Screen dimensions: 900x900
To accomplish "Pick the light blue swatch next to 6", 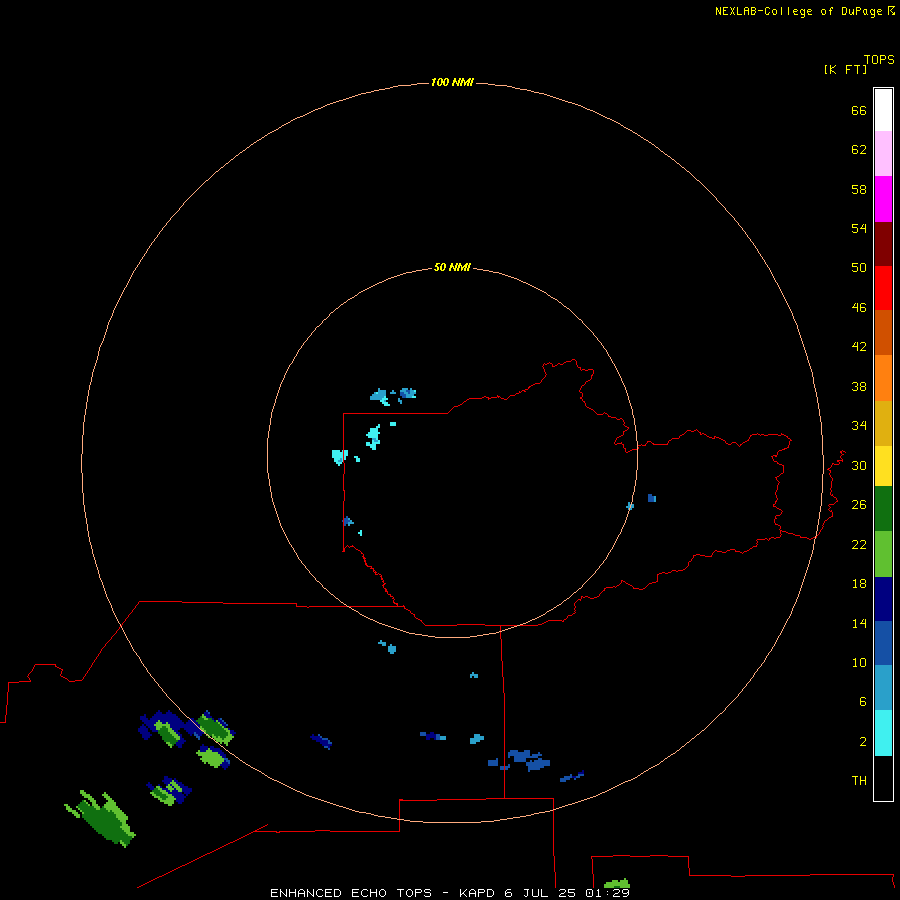I will [x=883, y=688].
